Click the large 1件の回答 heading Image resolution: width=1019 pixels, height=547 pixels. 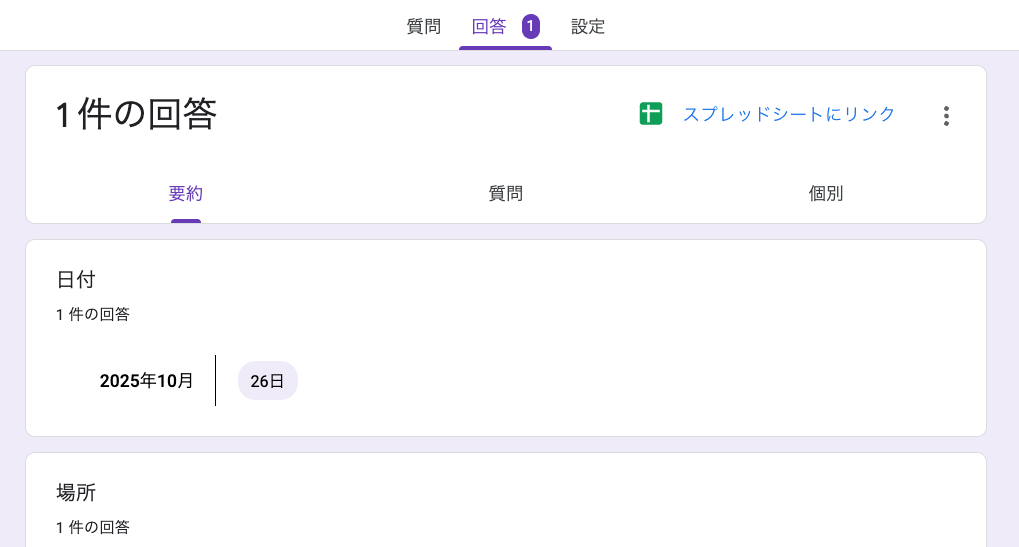(x=136, y=115)
